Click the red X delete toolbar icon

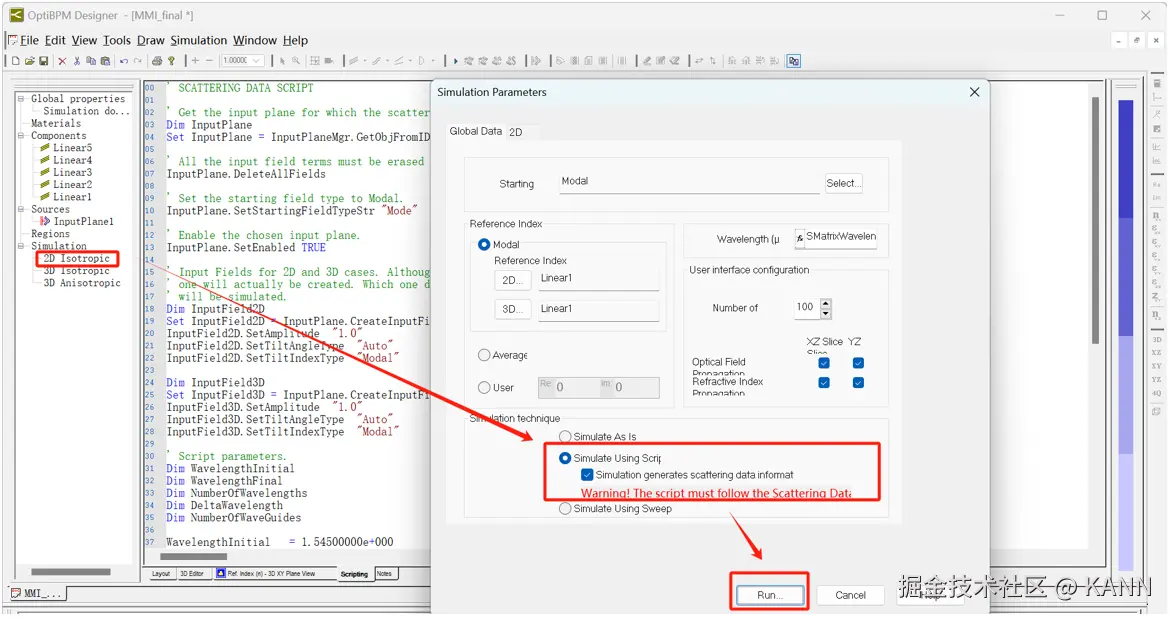62,61
